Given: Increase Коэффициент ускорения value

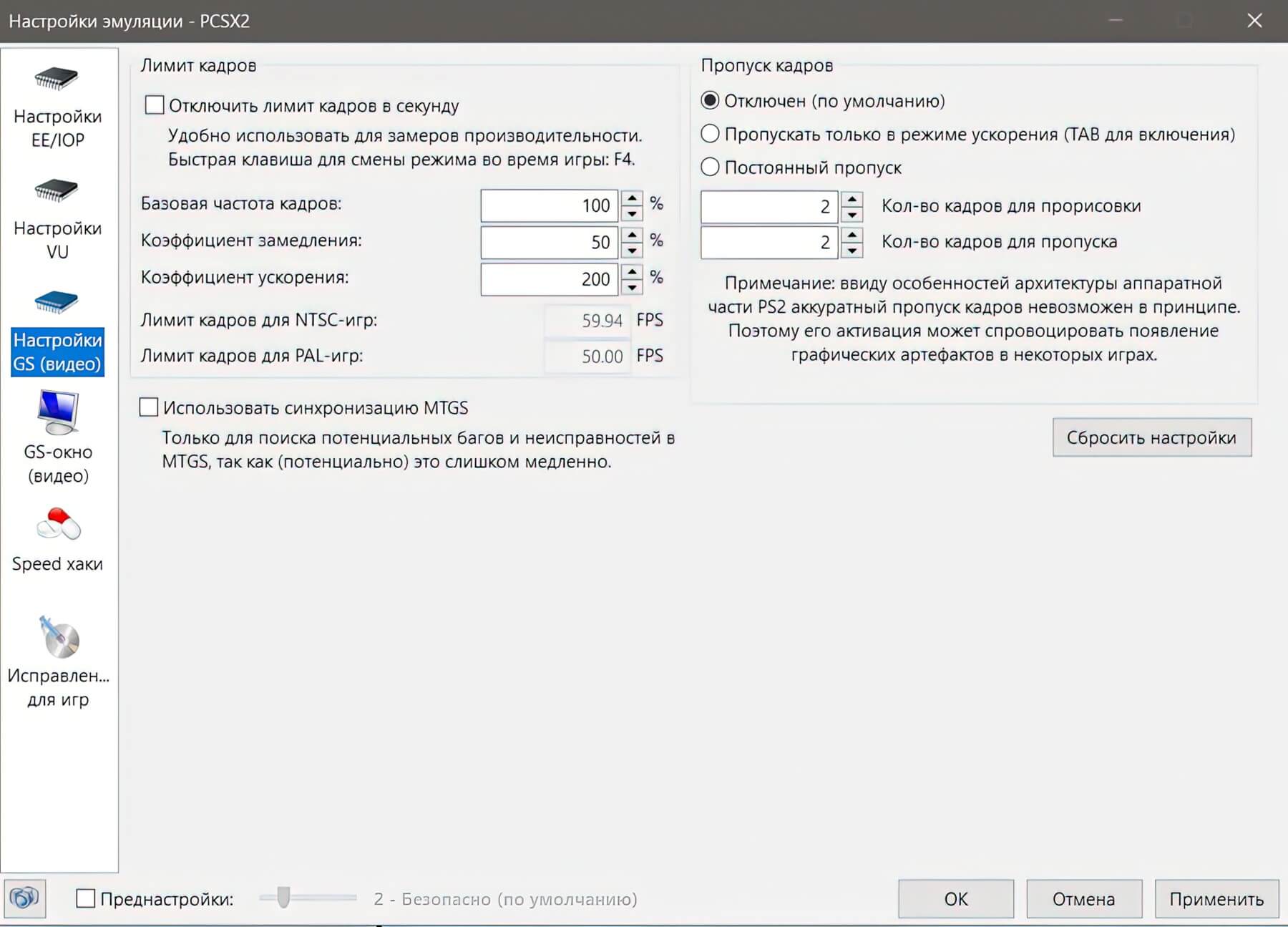Looking at the screenshot, I should tap(632, 271).
